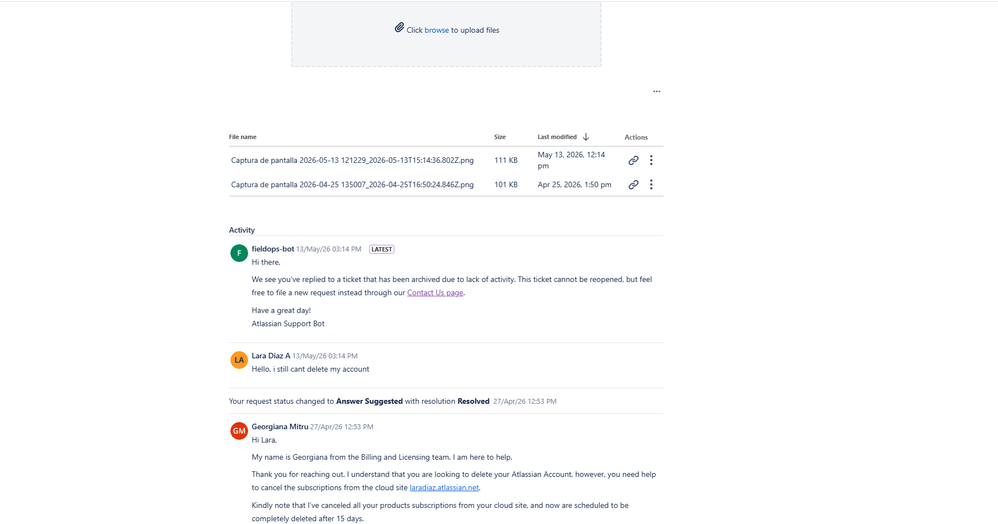Image resolution: width=998 pixels, height=524 pixels.
Task: Click the 13/May/26 03:14 PM fieldops-bot timestamp
Action: [x=328, y=249]
